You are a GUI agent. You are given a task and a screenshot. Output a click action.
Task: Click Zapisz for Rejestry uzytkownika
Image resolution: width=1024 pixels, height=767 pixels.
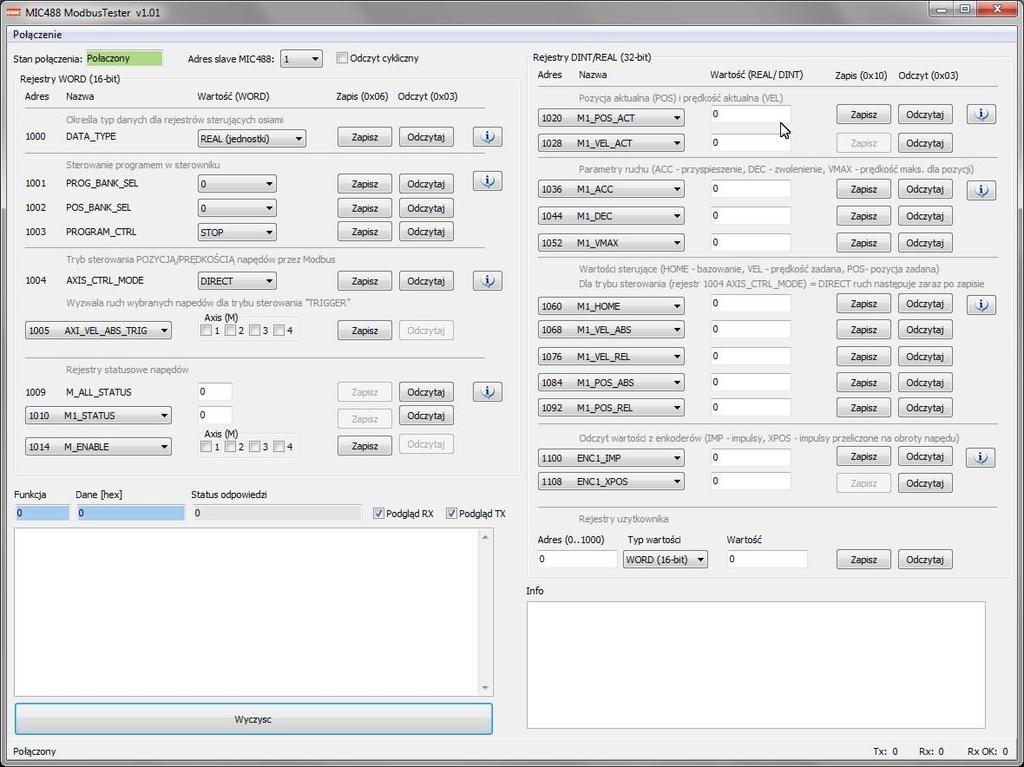(x=863, y=560)
